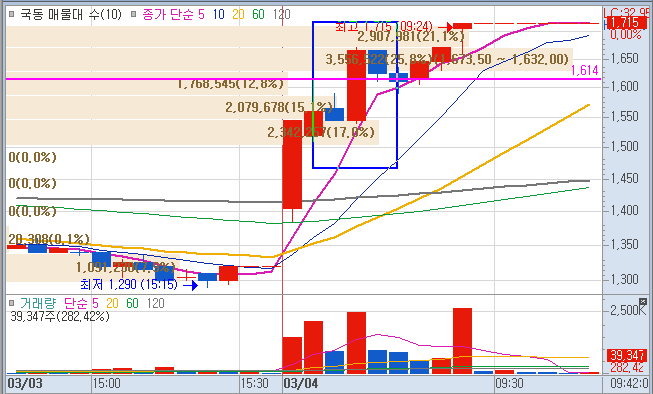Click volume MA period 60 in green

132,303
